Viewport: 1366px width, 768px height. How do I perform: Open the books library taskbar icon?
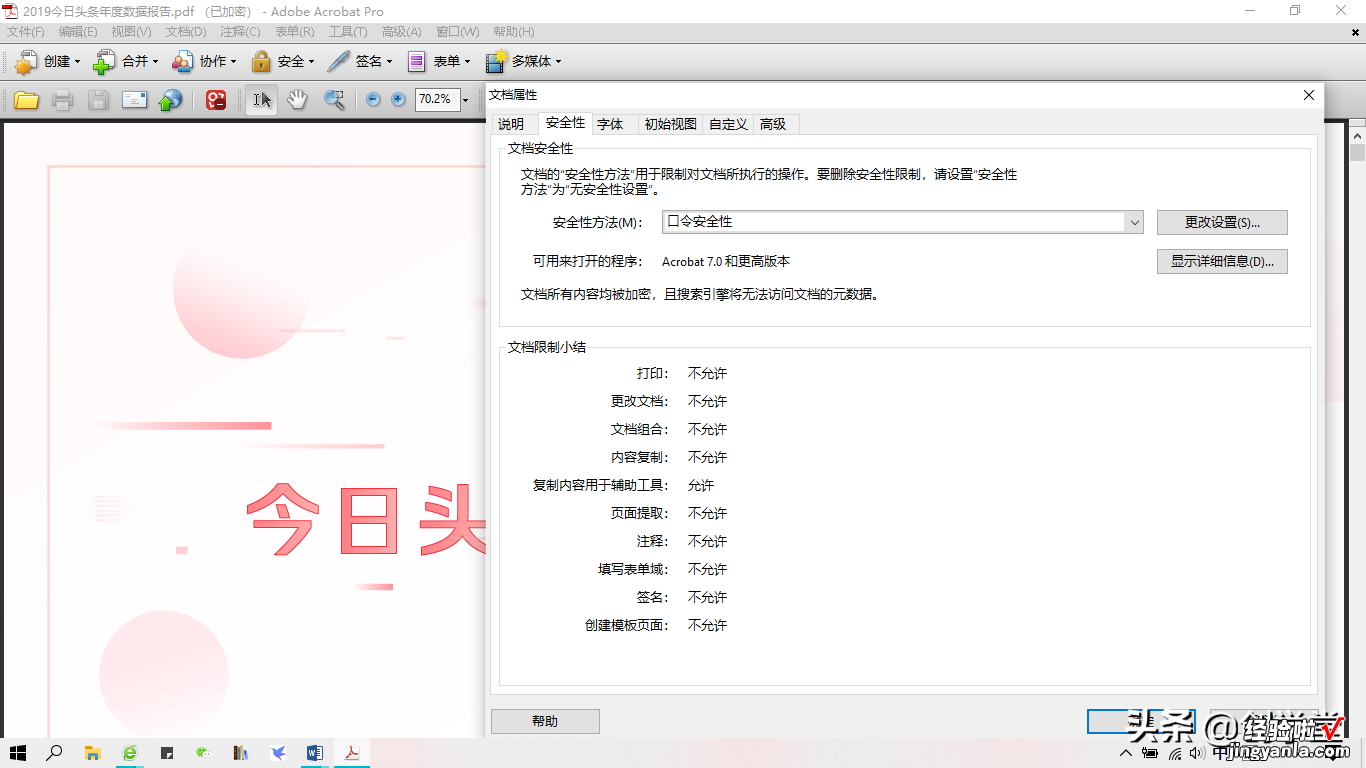(x=240, y=753)
